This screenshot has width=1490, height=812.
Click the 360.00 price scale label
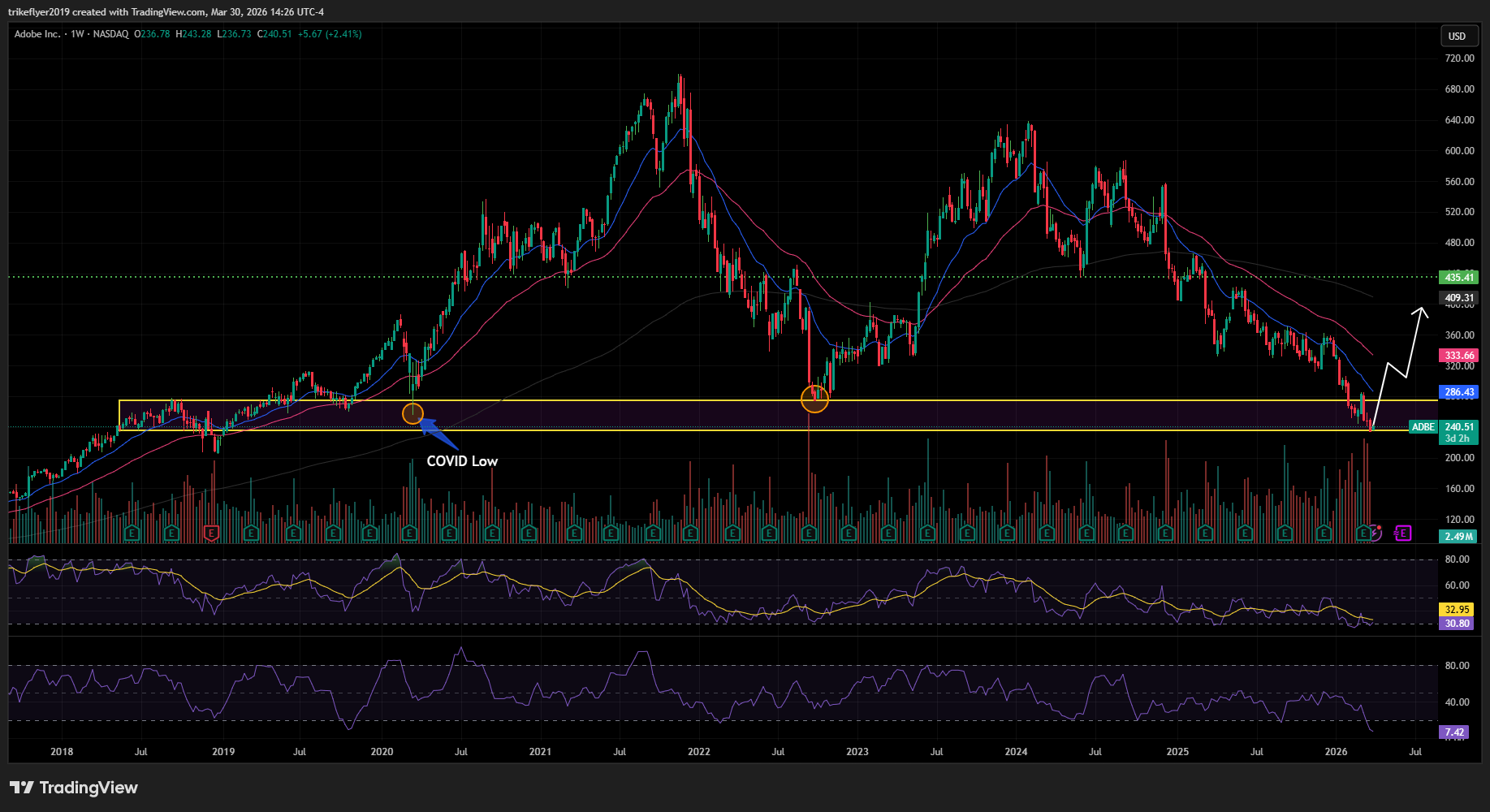1459,335
